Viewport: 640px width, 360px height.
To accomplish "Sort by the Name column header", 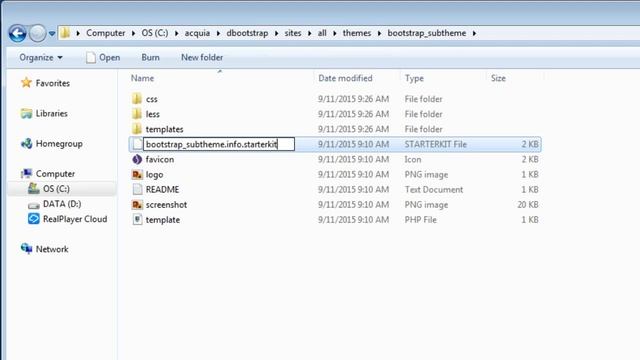I will coord(142,78).
